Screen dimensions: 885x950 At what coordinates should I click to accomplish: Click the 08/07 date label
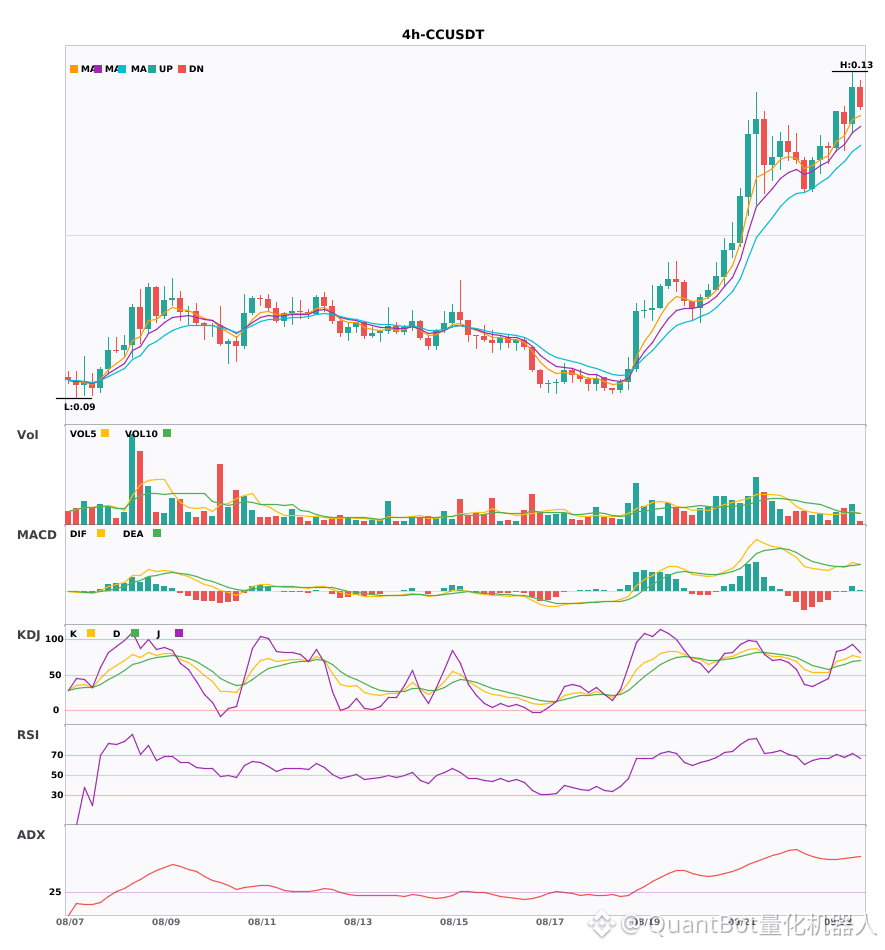[x=70, y=922]
